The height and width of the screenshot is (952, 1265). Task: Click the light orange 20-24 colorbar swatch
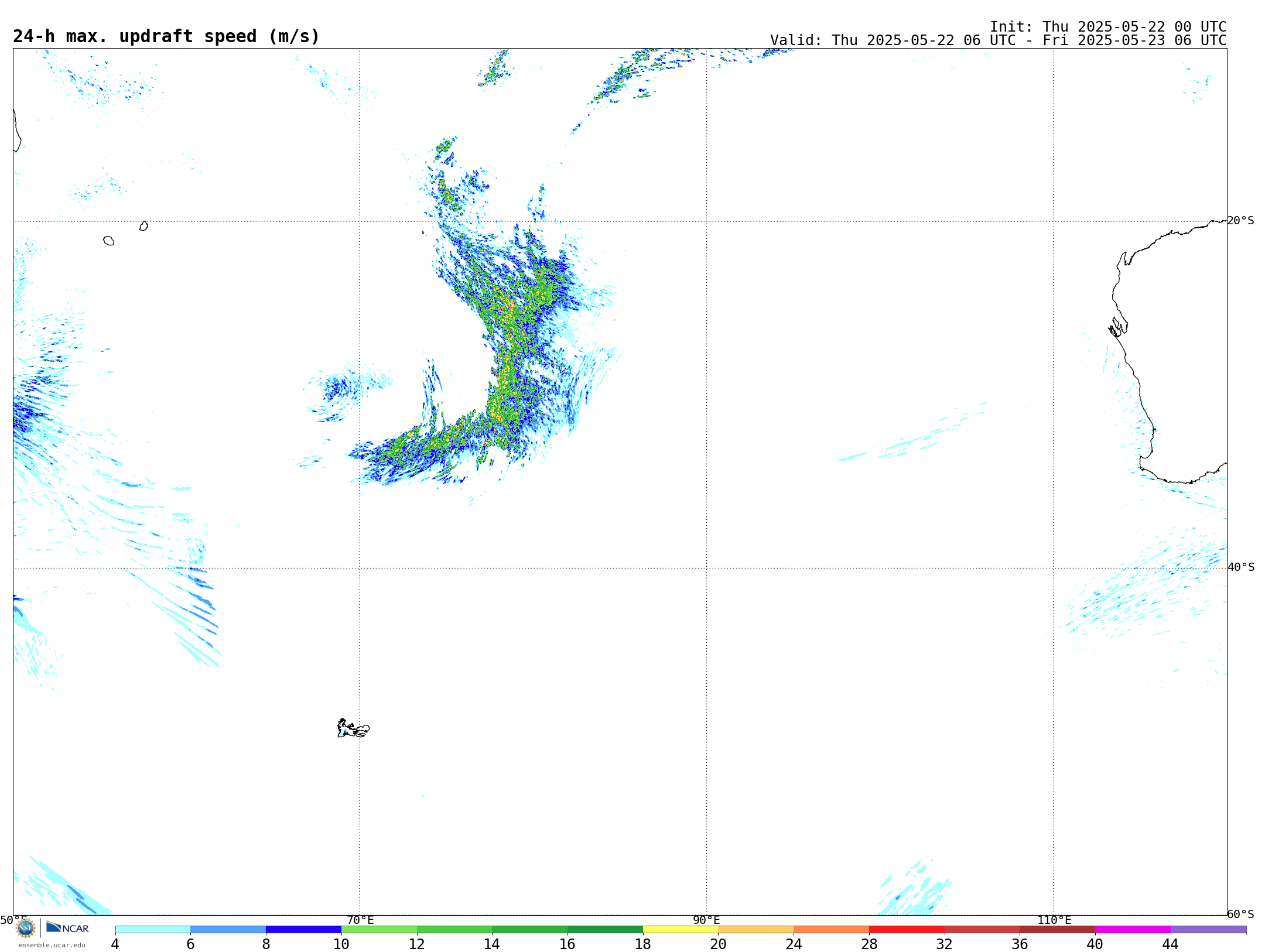tap(756, 929)
